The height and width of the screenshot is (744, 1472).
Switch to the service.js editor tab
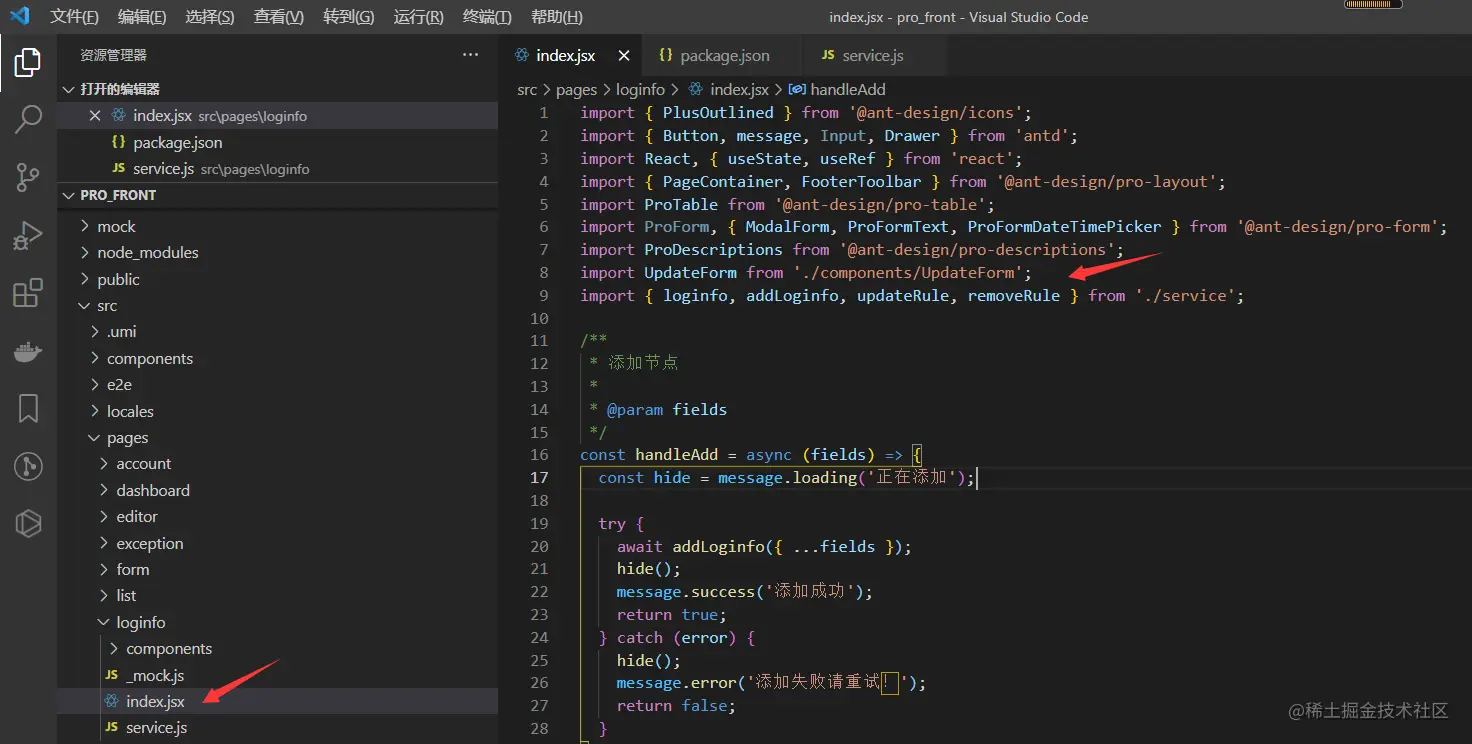click(873, 55)
